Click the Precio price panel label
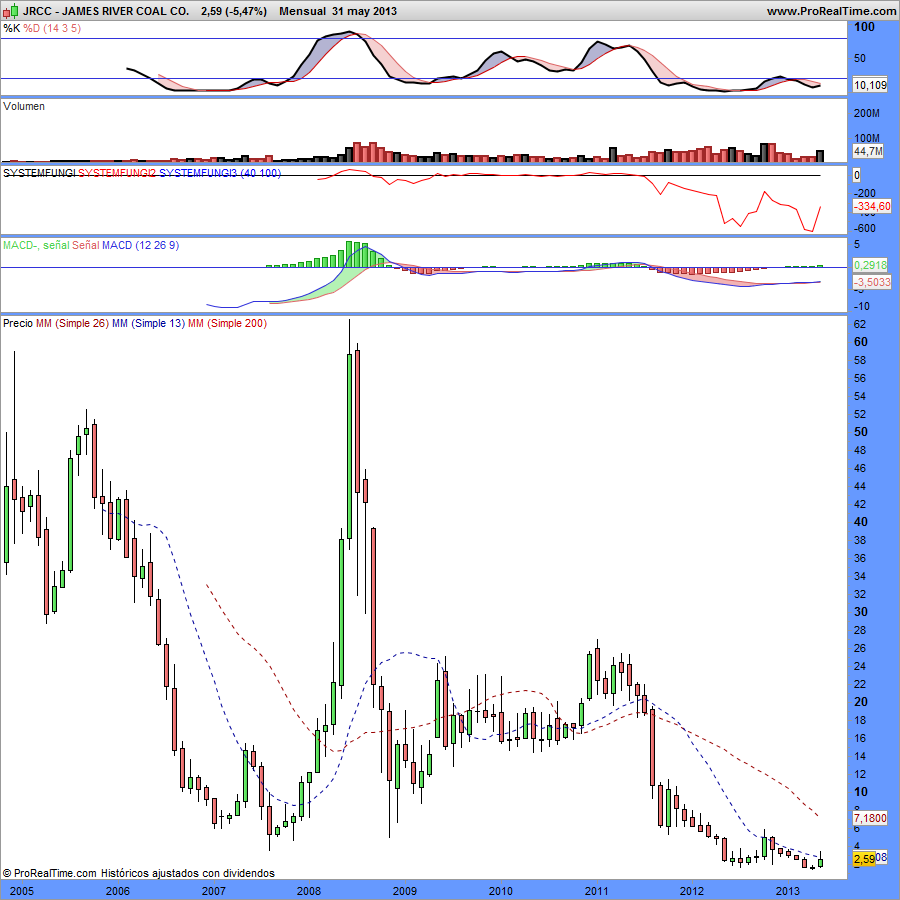Viewport: 900px width, 900px height. 18,323
